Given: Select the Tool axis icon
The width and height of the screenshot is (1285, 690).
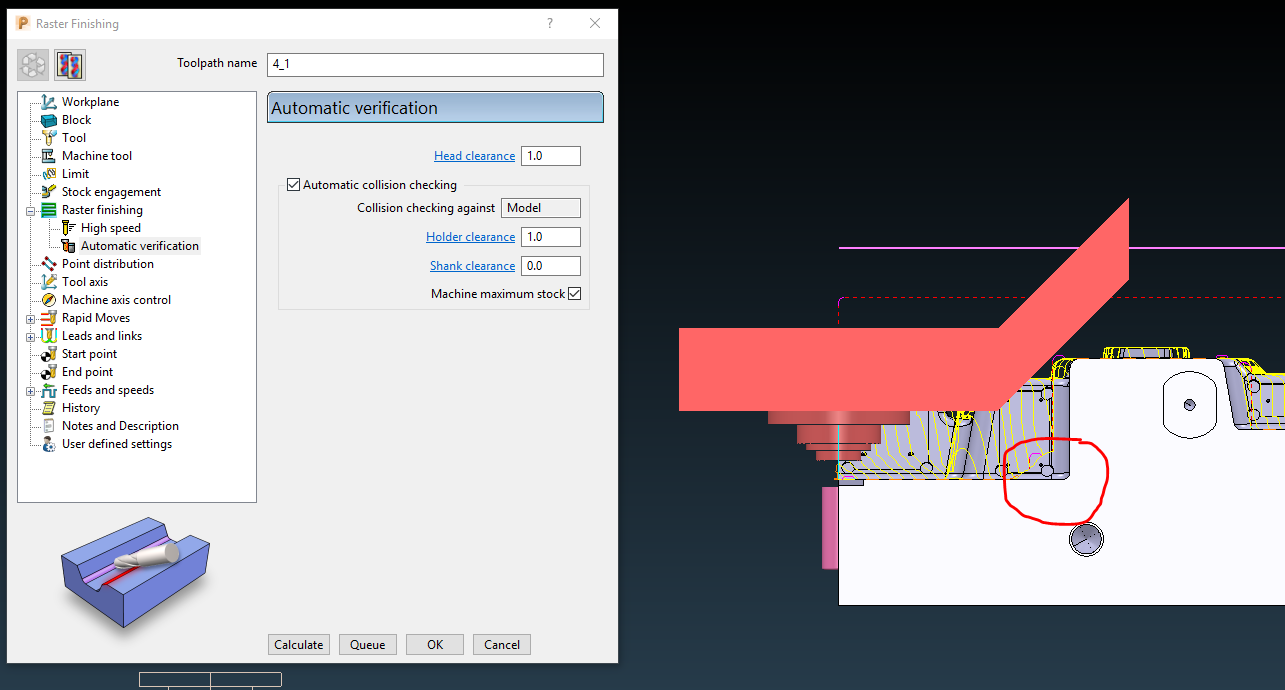Looking at the screenshot, I should (48, 281).
